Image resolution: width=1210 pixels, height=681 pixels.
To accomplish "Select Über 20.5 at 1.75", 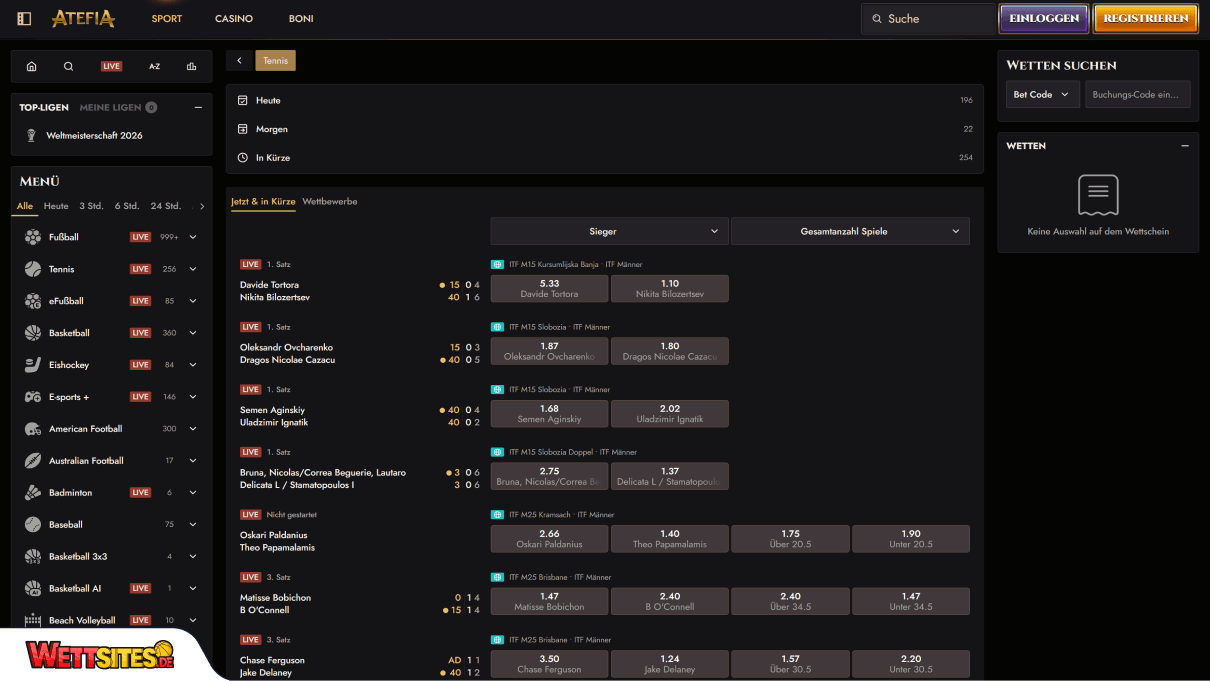I will coord(790,539).
